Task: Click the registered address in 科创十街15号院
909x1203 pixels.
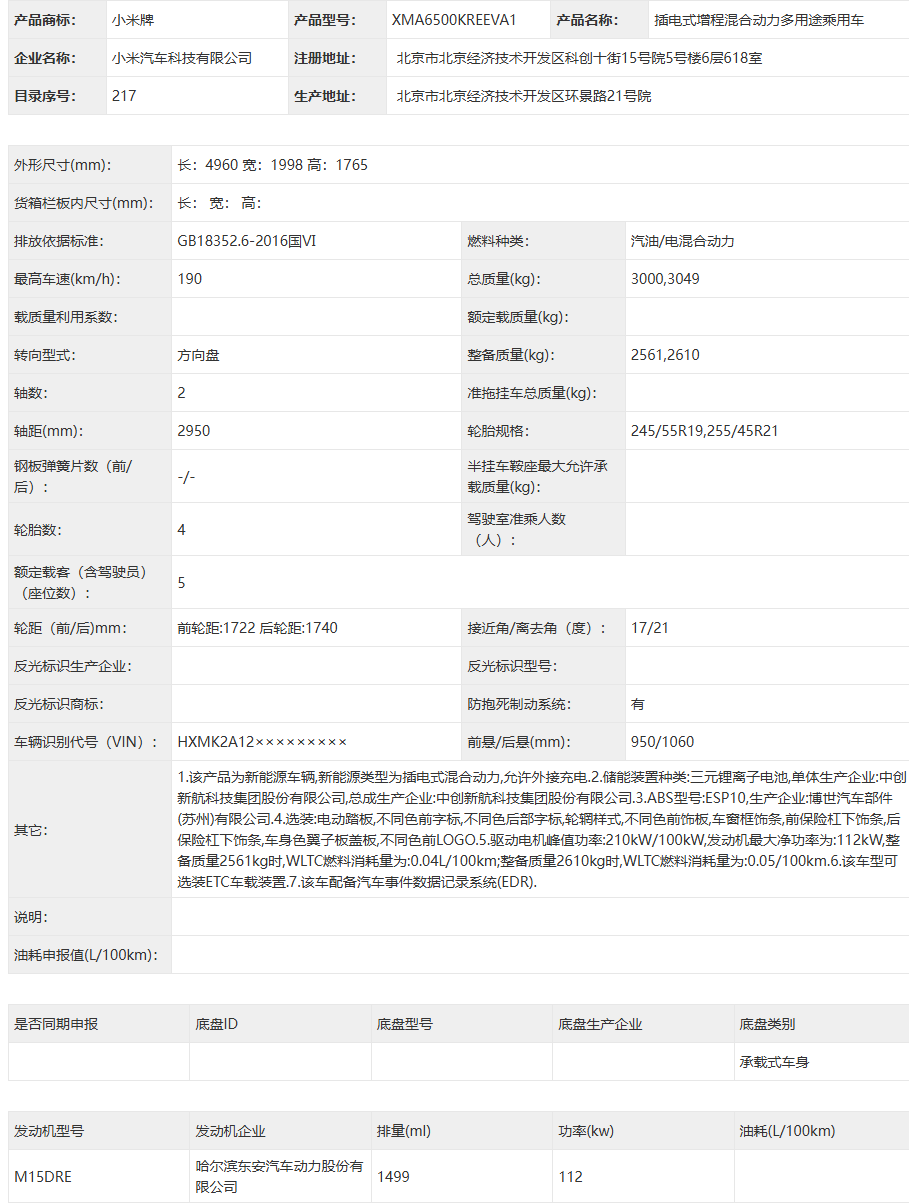Action: (579, 58)
